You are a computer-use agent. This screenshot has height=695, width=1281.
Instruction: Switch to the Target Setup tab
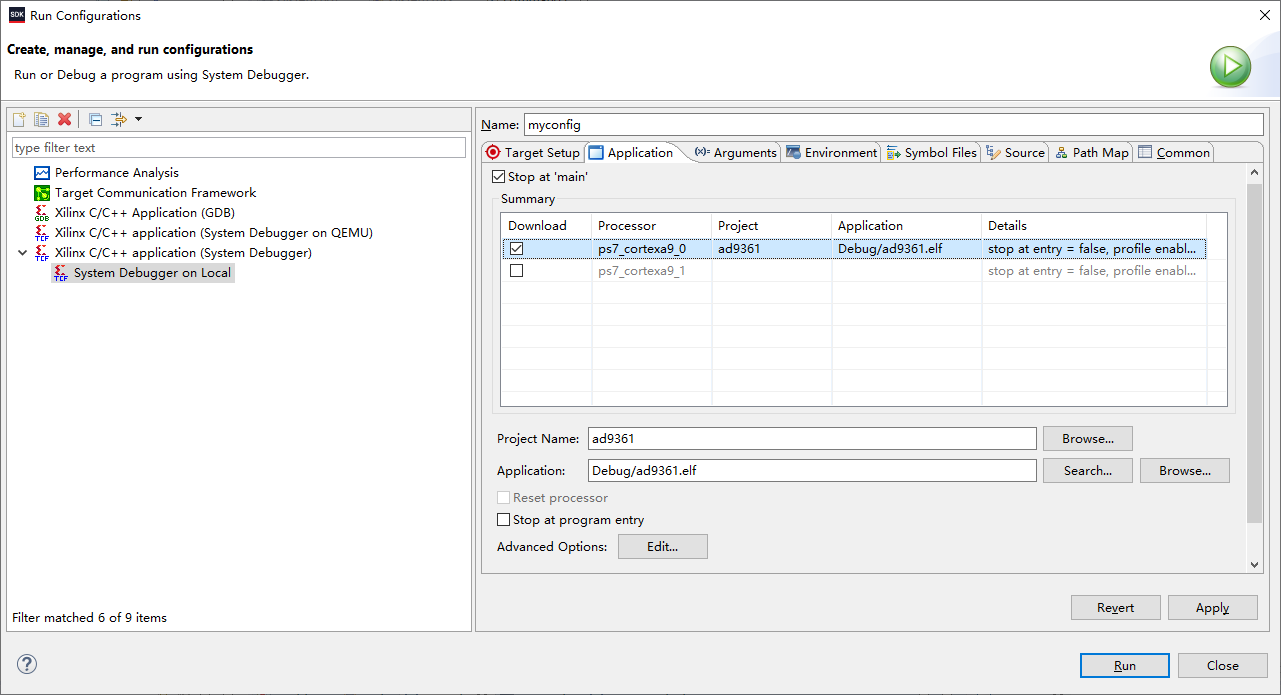coord(532,152)
